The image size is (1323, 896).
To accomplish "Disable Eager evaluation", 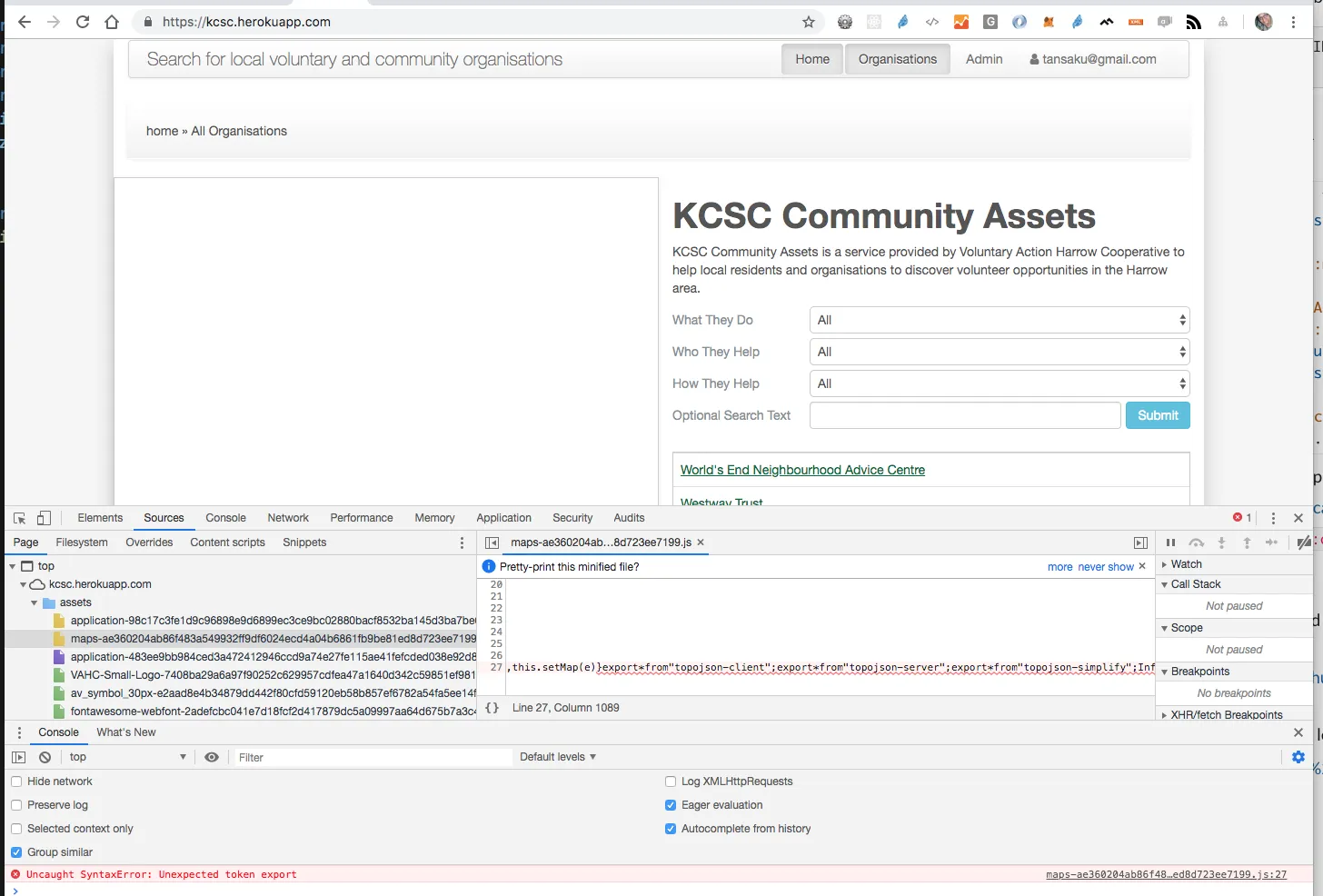I will tap(671, 805).
